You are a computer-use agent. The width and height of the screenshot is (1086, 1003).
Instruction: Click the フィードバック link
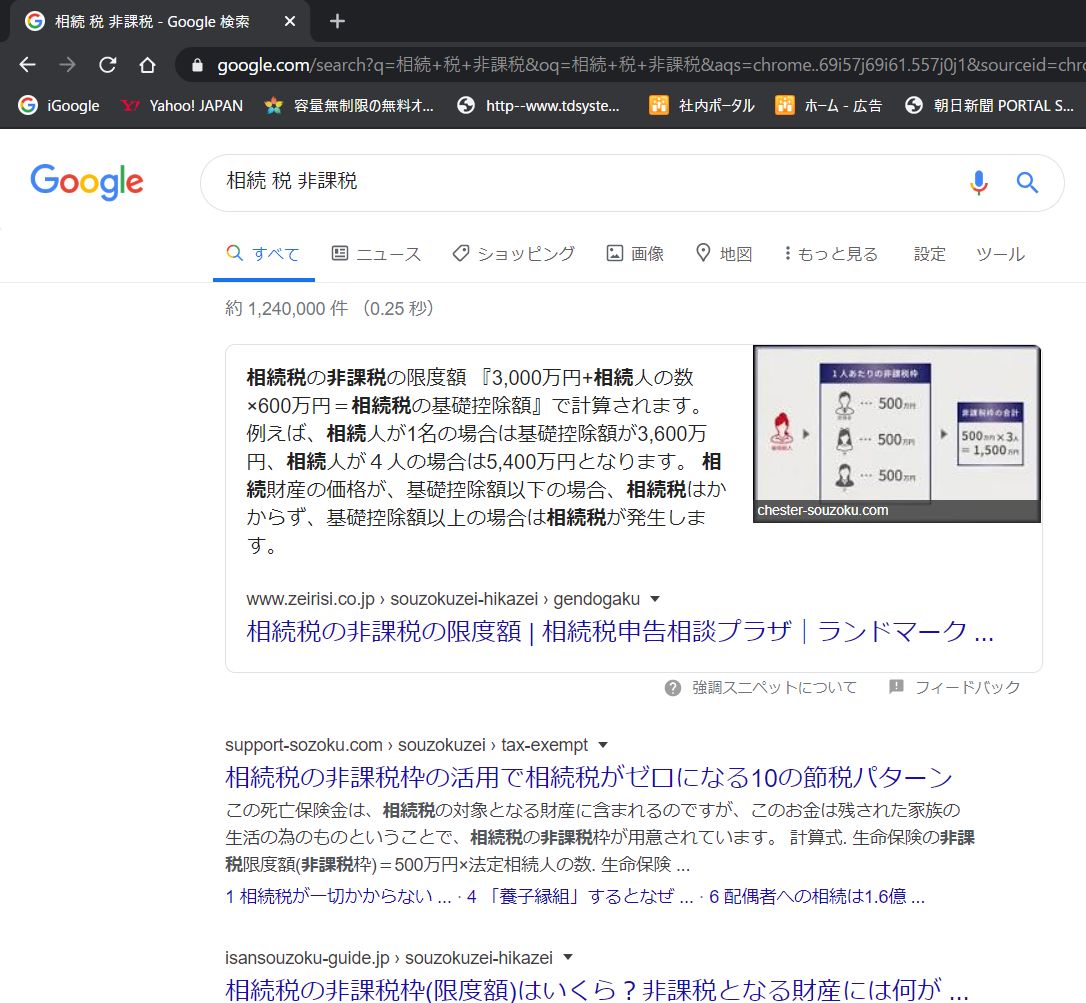[968, 687]
